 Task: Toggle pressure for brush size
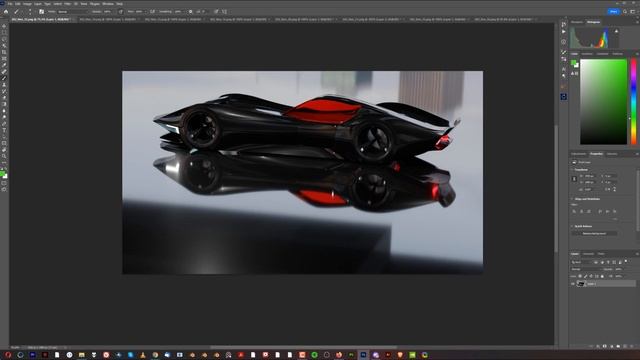[224, 11]
